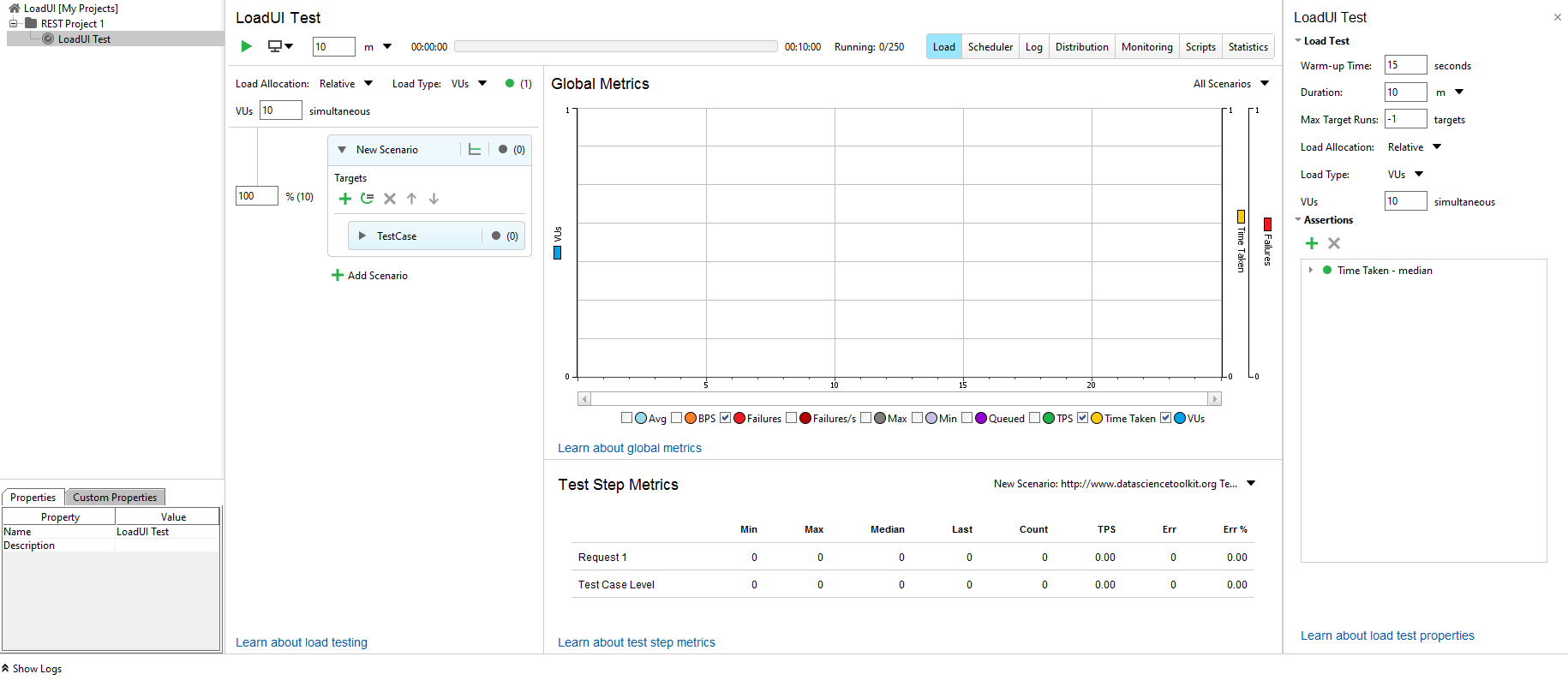Close the LoadUI Test properties panel

[1557, 17]
